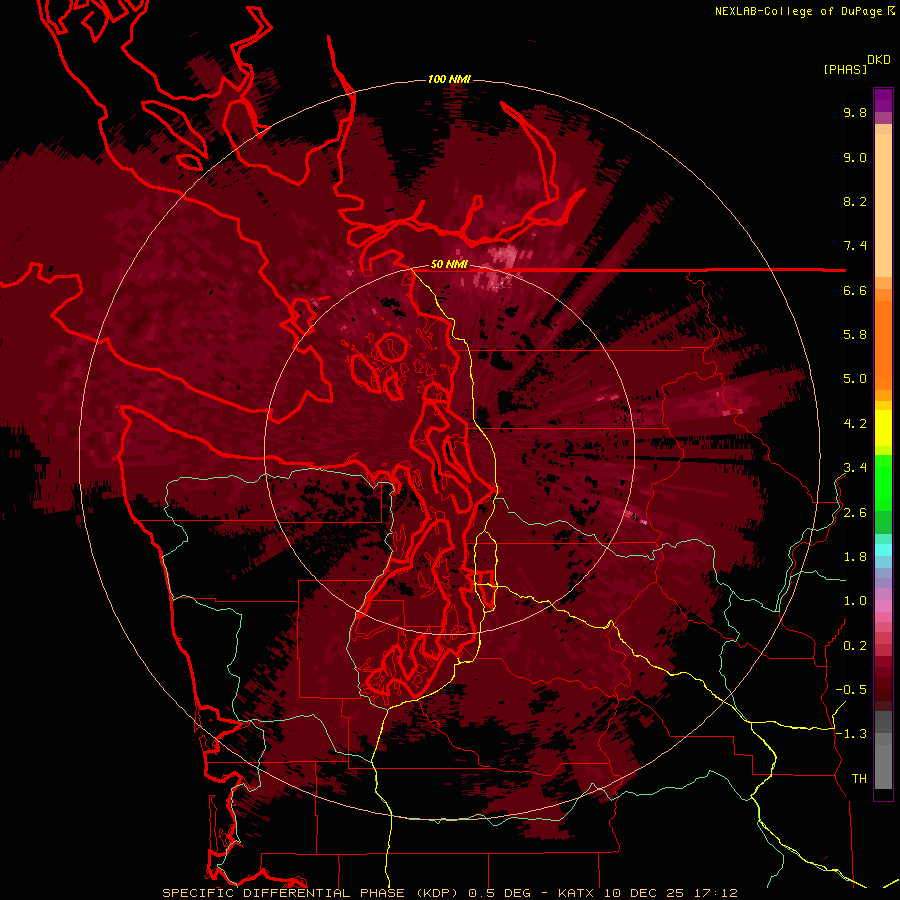
Task: Click the 100 NMI range ring label
Action: pos(449,79)
